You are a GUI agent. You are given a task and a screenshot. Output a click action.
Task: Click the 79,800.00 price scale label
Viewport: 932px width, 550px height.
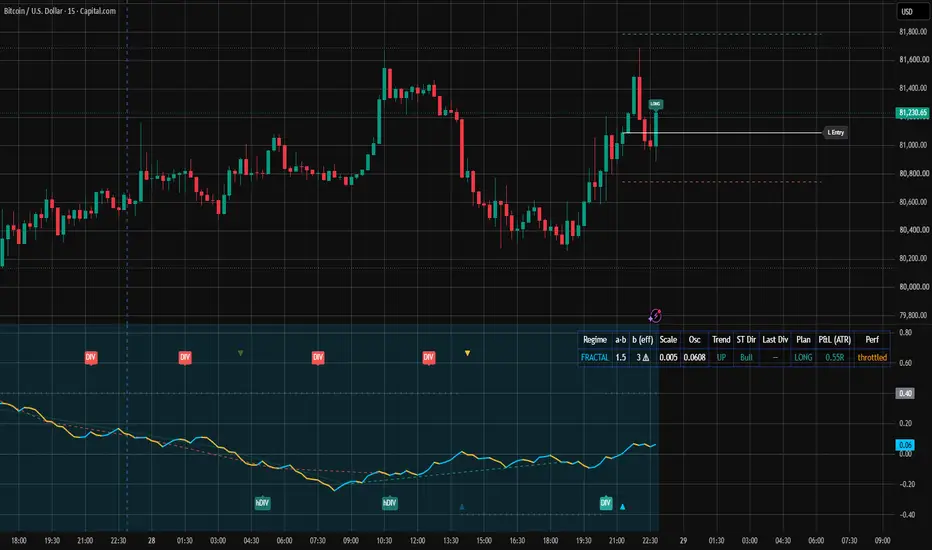(x=913, y=315)
